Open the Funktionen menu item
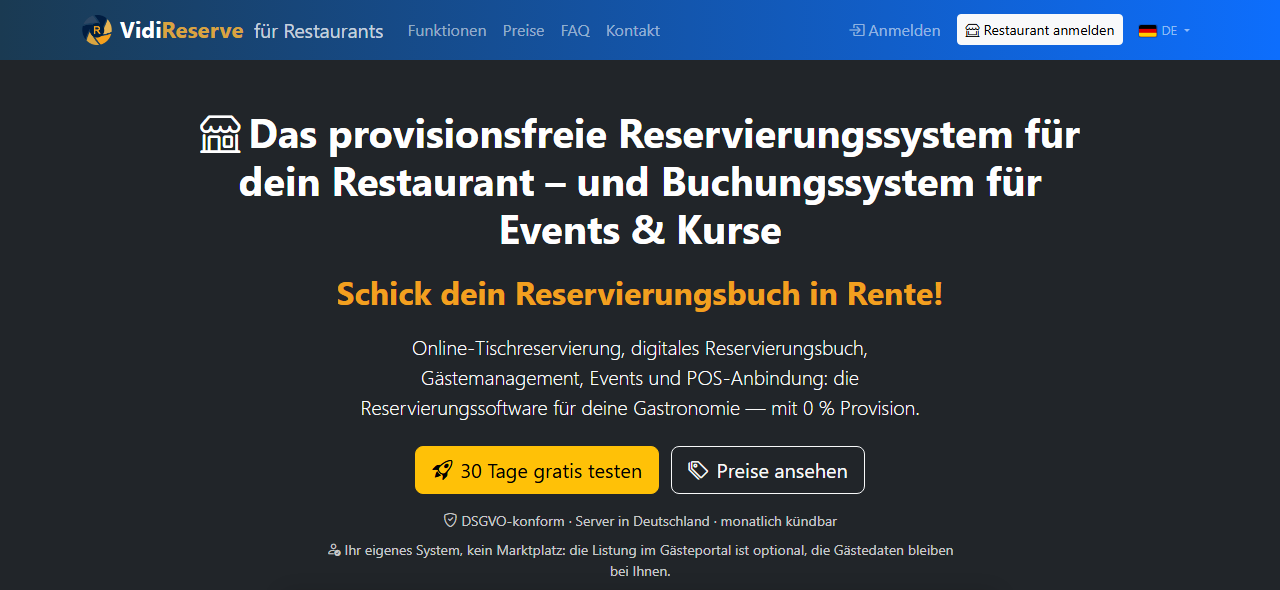 447,30
